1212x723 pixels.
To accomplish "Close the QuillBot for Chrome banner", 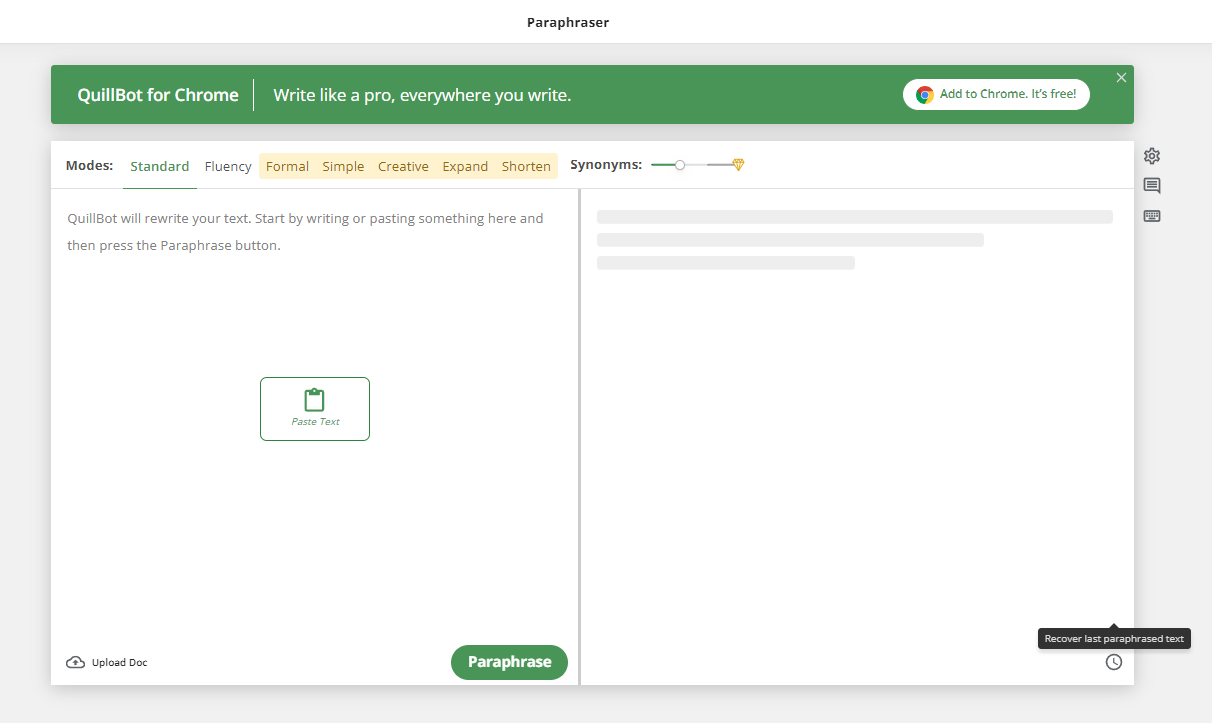I will (x=1121, y=78).
